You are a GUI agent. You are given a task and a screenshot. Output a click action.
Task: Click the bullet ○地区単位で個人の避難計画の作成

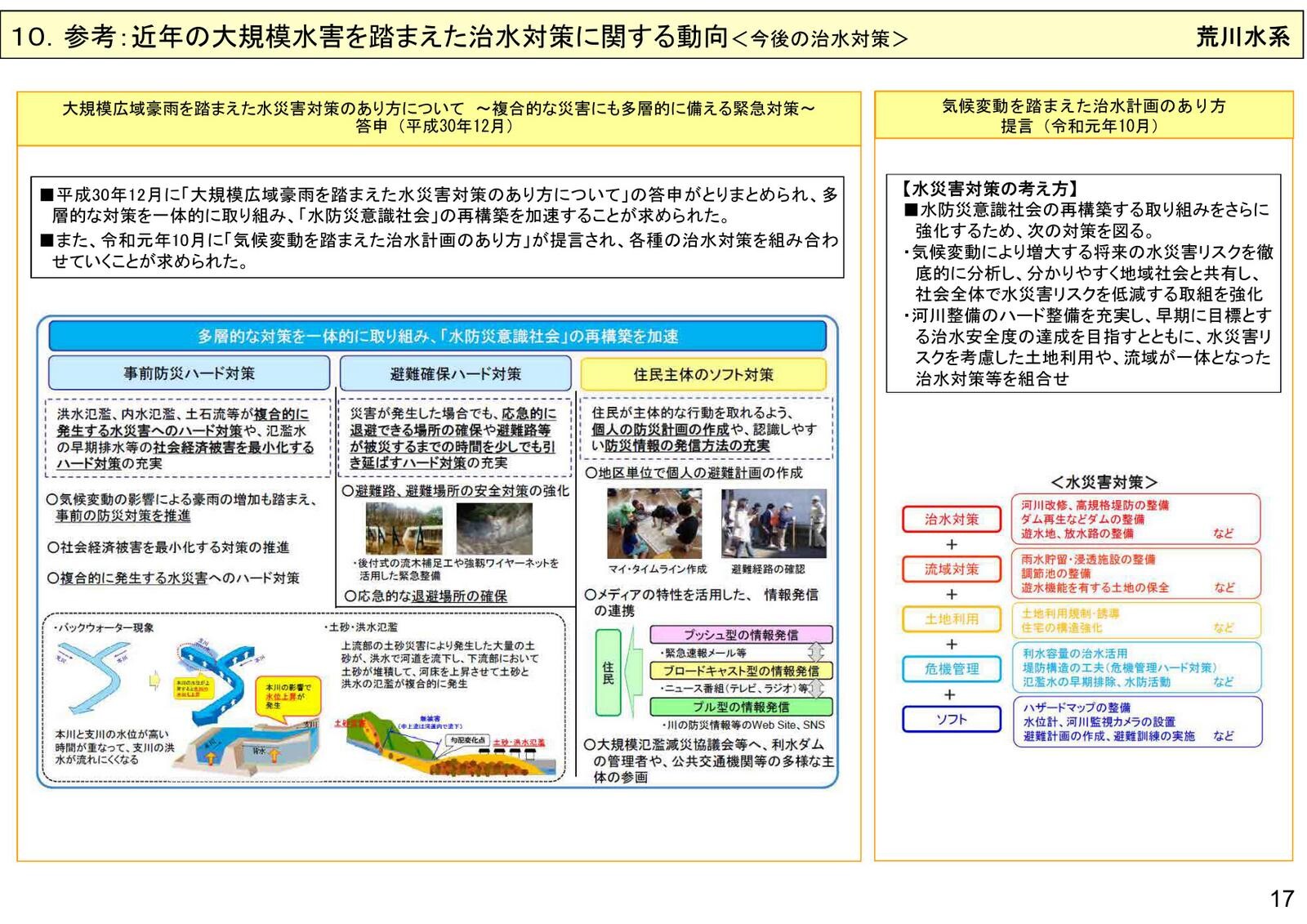694,472
